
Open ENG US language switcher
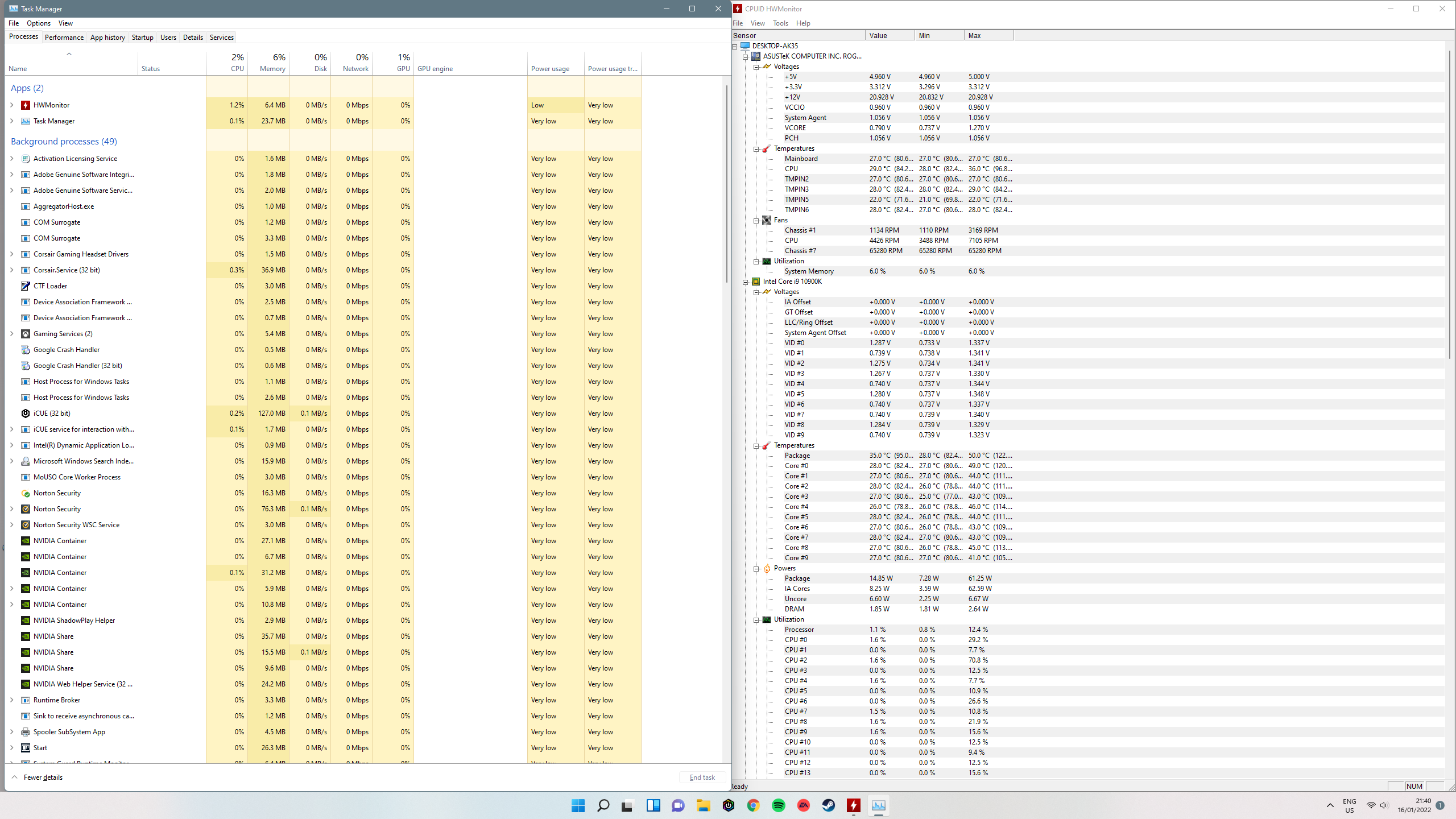pyautogui.click(x=1350, y=805)
